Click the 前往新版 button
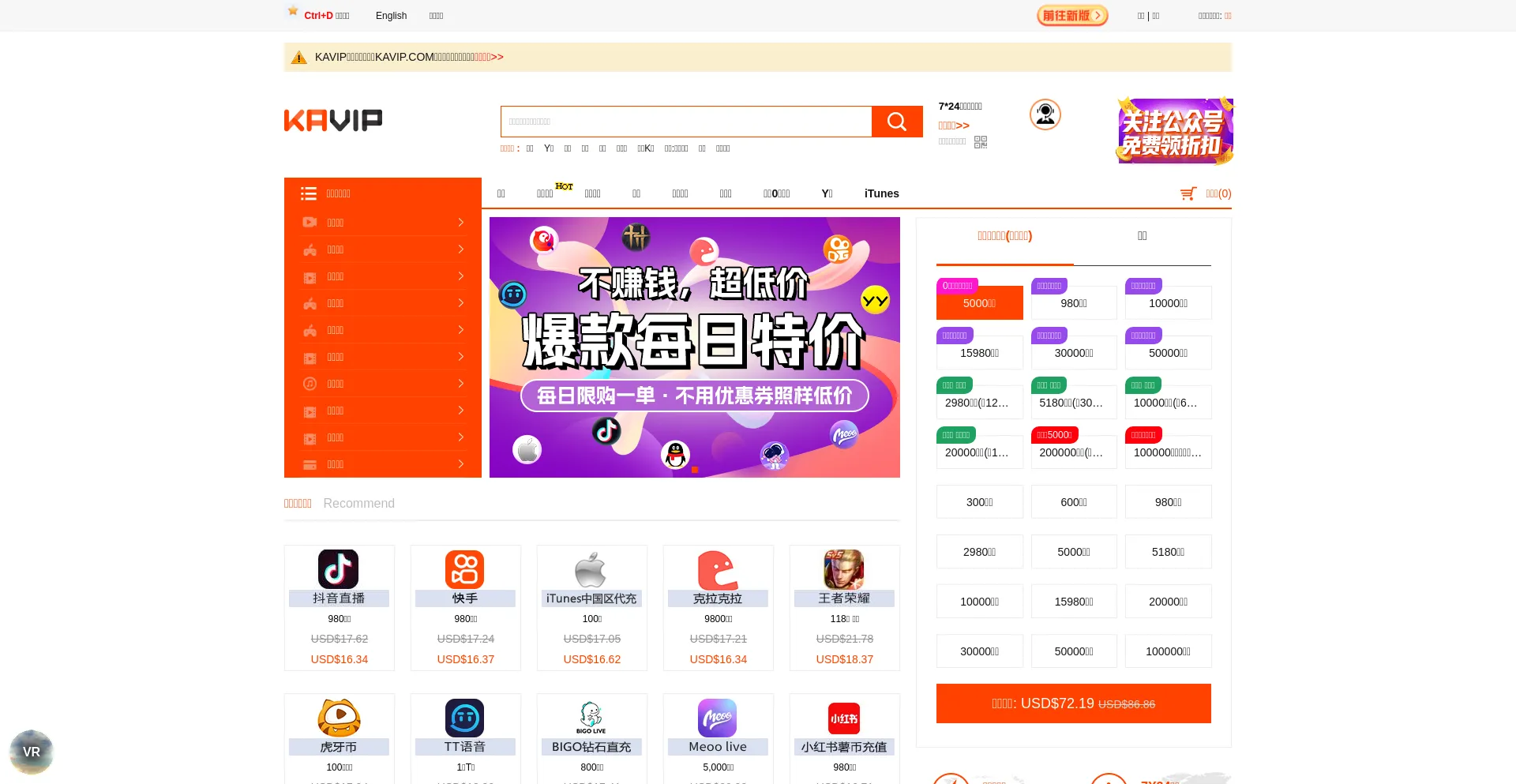1516x784 pixels. point(1072,16)
